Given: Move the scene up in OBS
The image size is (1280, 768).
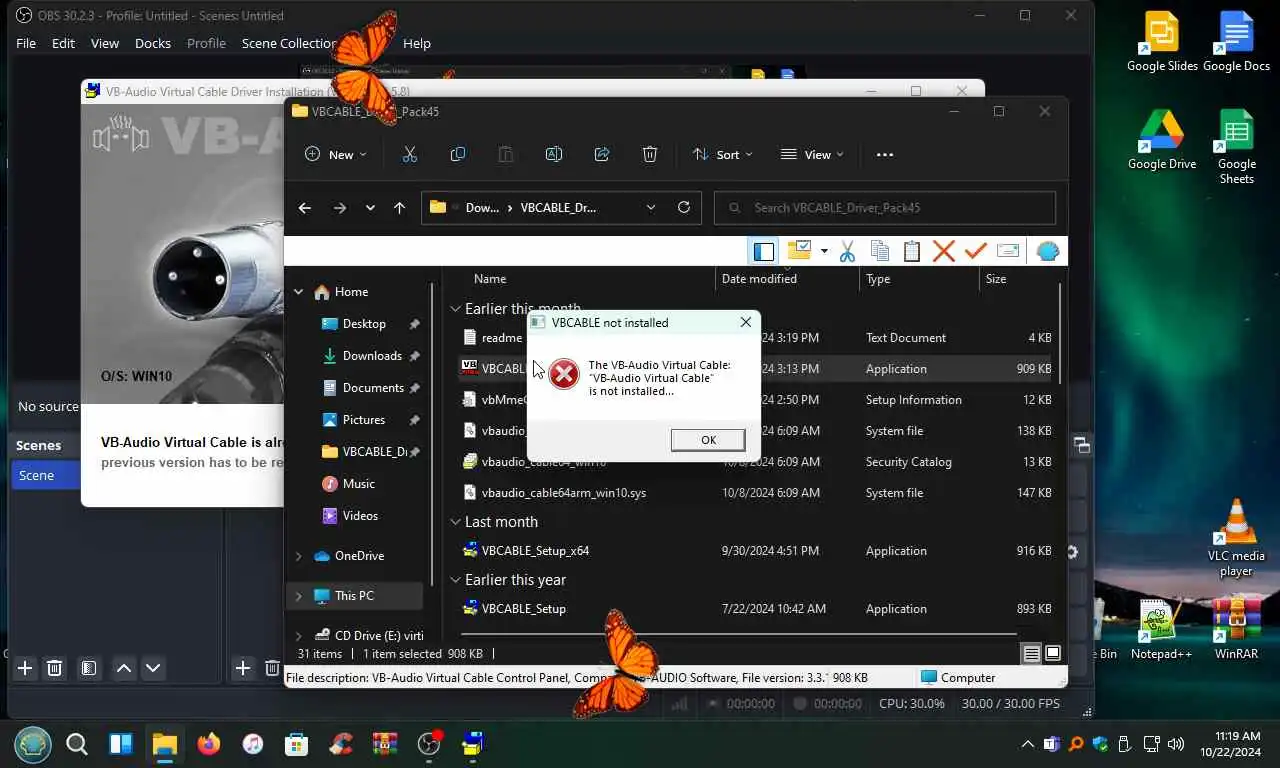Looking at the screenshot, I should [124, 668].
